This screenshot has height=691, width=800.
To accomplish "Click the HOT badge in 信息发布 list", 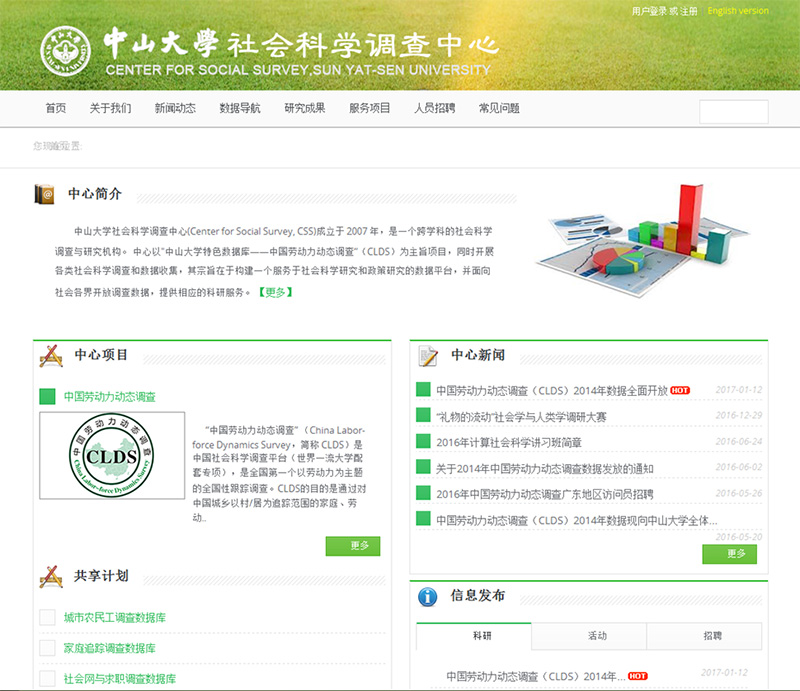I will (637, 676).
